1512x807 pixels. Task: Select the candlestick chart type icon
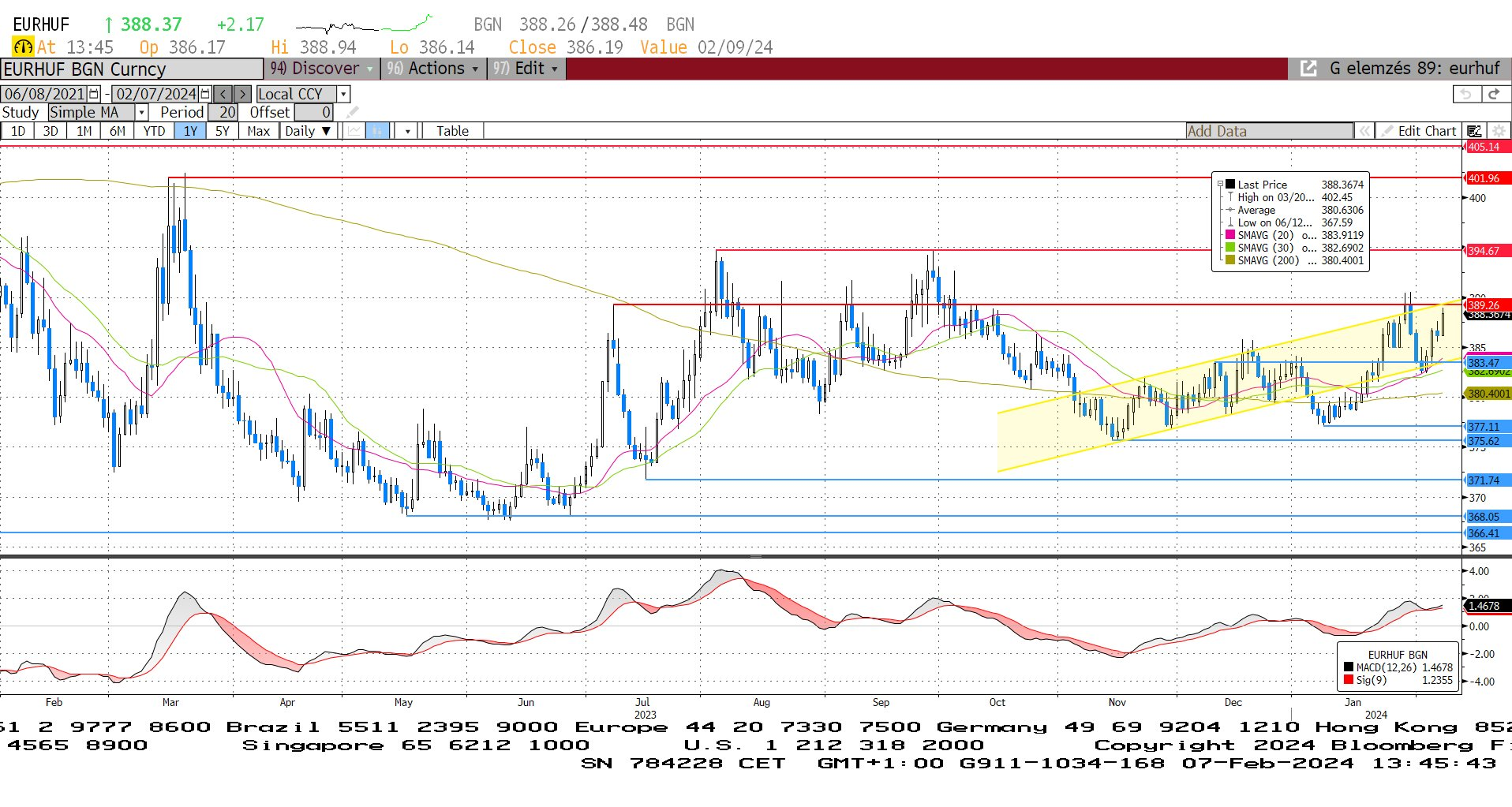[378, 131]
